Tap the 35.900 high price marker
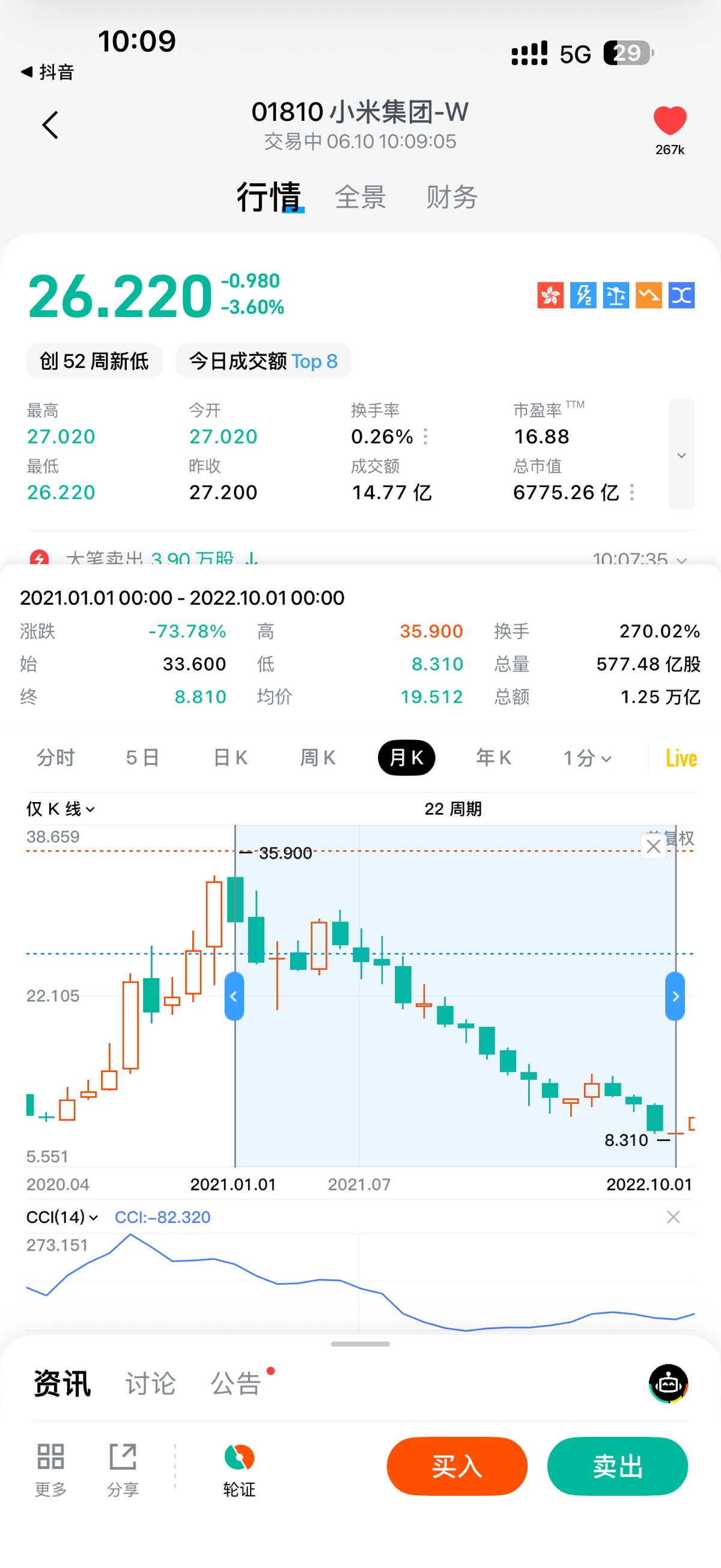 coord(285,853)
